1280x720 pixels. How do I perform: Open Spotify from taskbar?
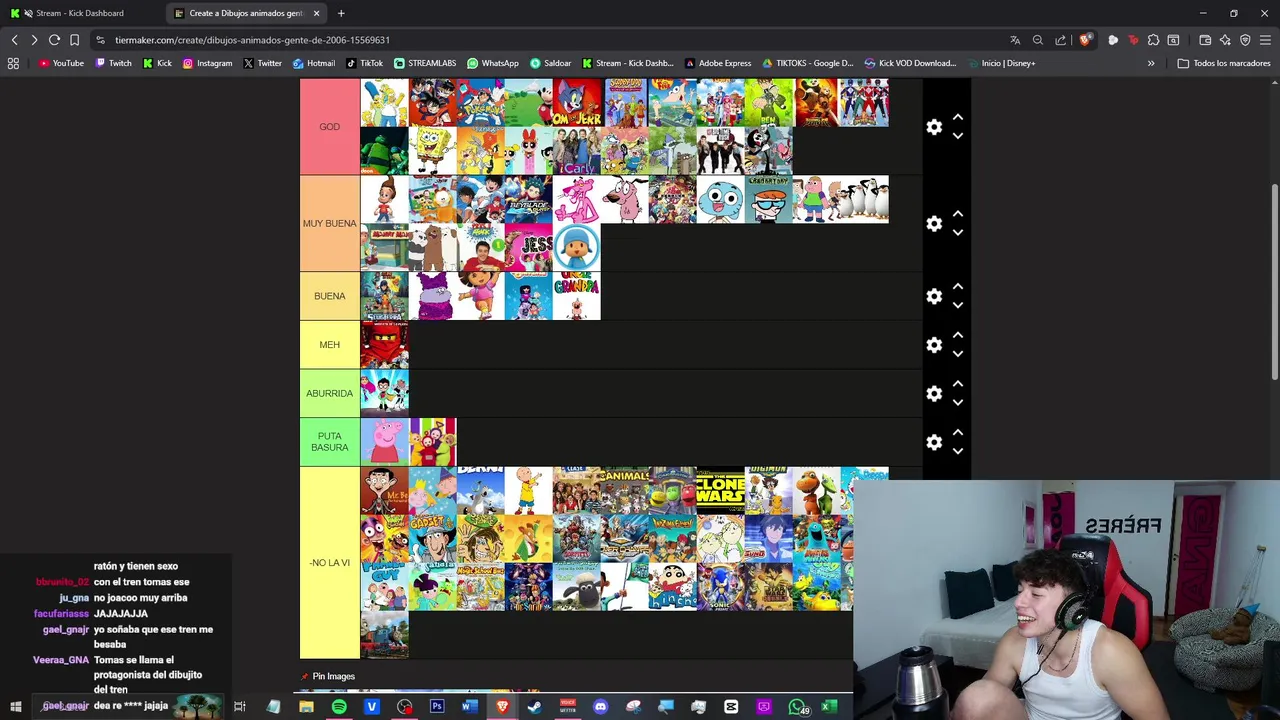click(x=339, y=707)
